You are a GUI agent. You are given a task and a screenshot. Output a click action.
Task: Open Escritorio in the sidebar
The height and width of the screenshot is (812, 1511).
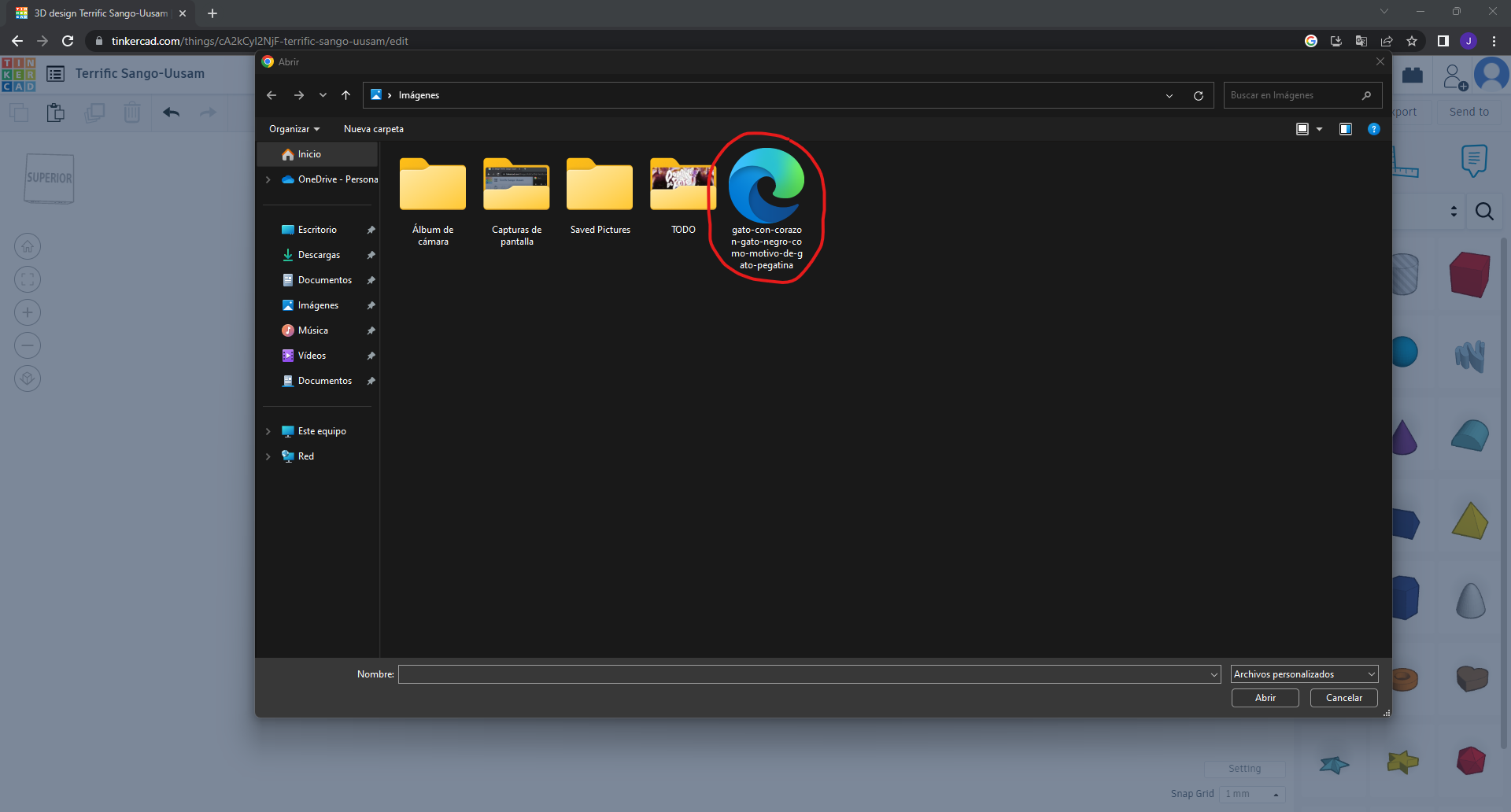[x=319, y=230]
